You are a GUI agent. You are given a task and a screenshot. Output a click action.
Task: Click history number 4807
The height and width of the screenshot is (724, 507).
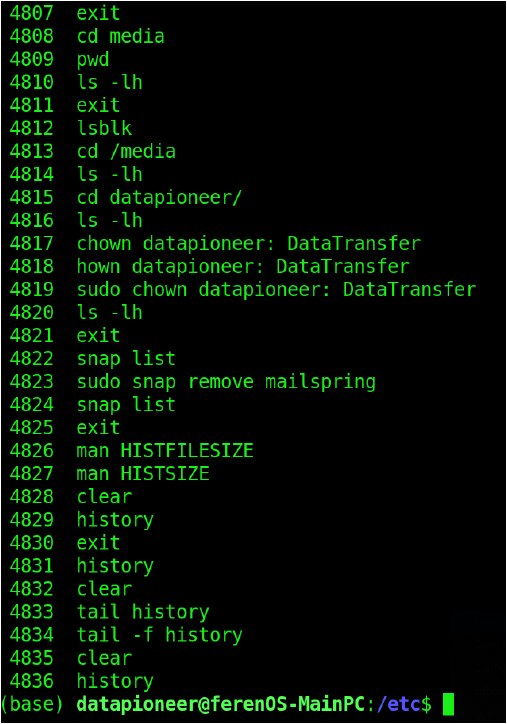pyautogui.click(x=31, y=13)
